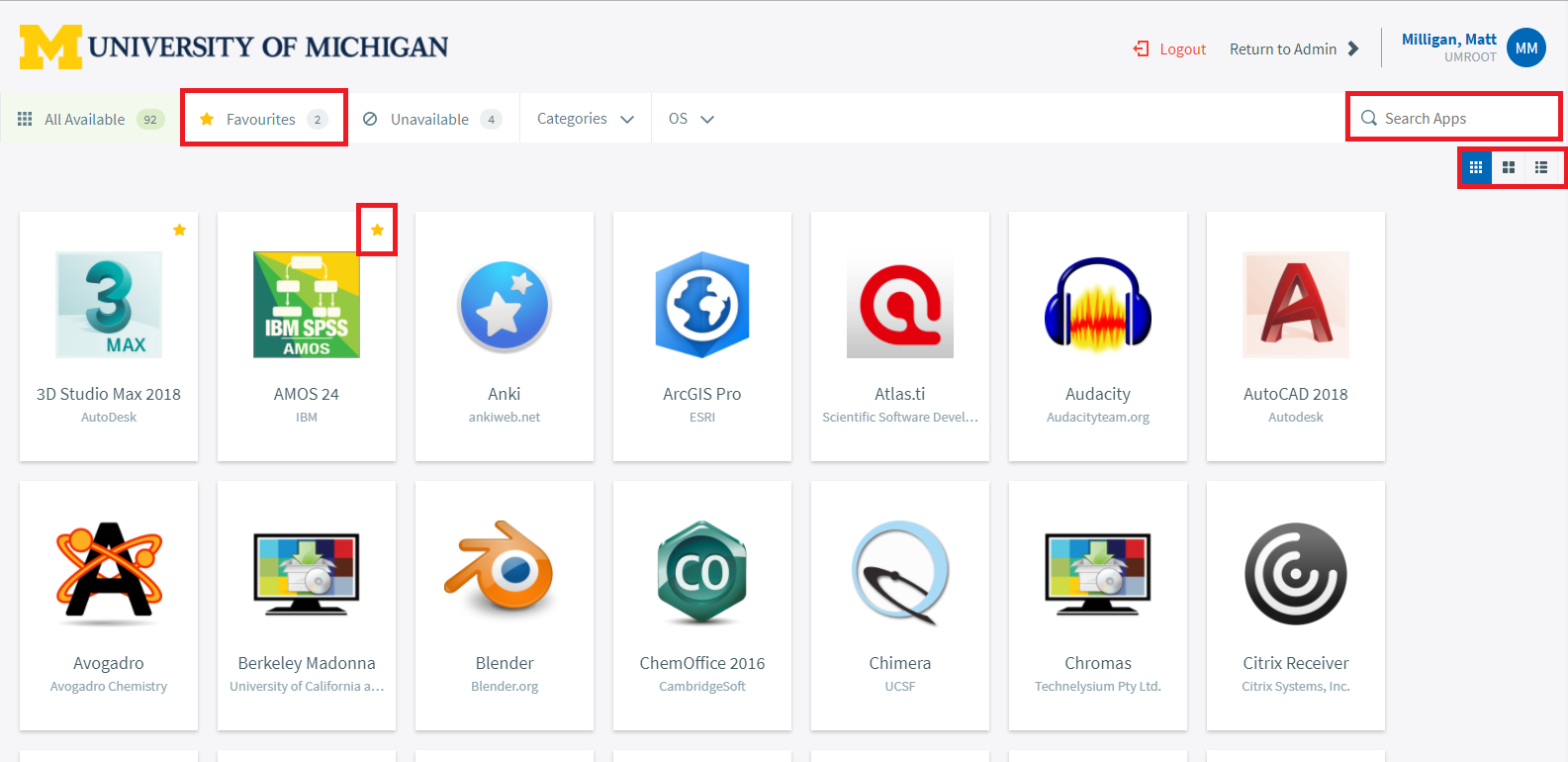The width and height of the screenshot is (1568, 762).
Task: Open the Milligan, Matt user name
Action: click(1449, 40)
